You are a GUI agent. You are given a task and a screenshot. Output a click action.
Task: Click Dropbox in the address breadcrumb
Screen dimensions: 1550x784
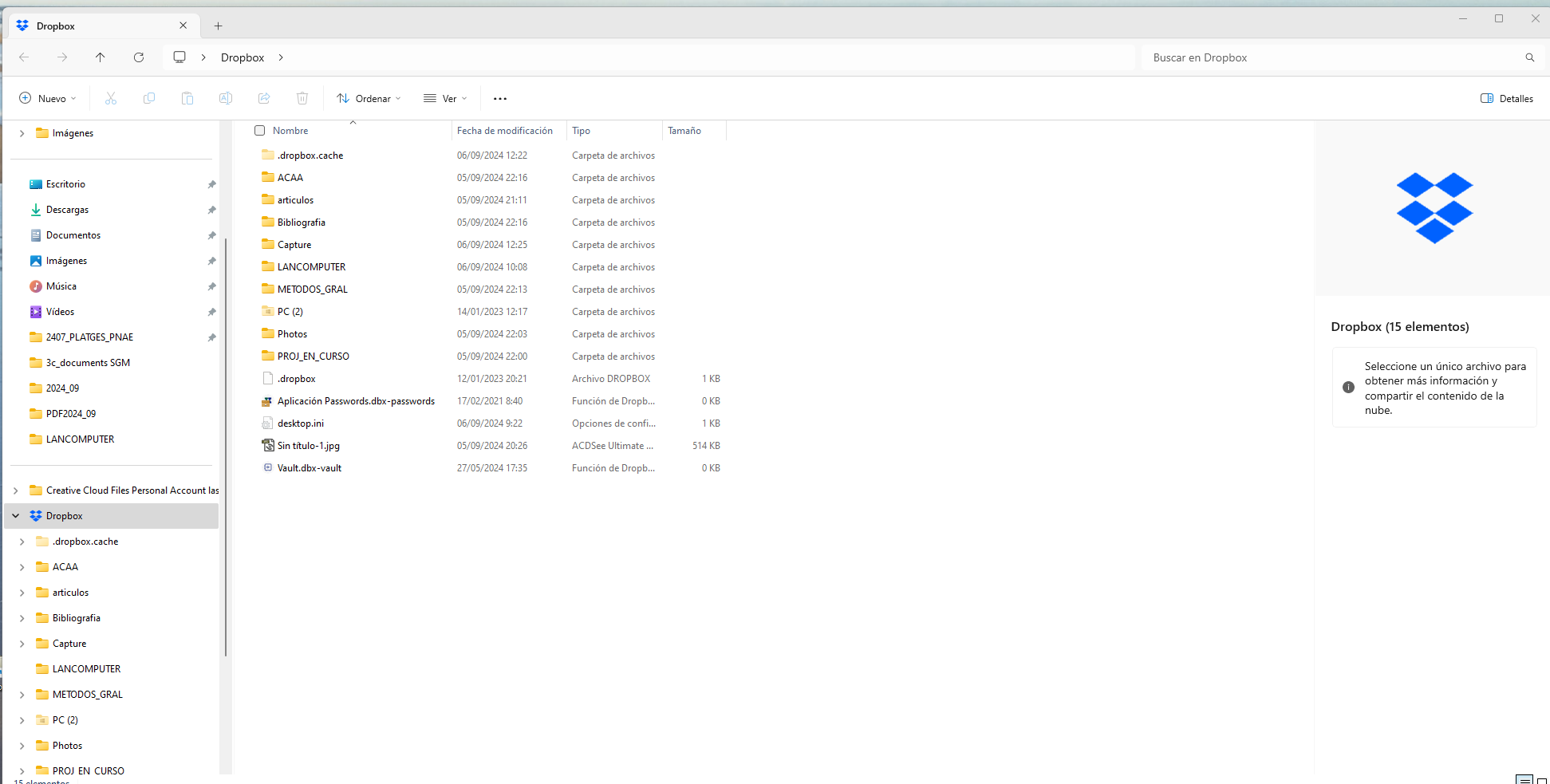(x=243, y=57)
